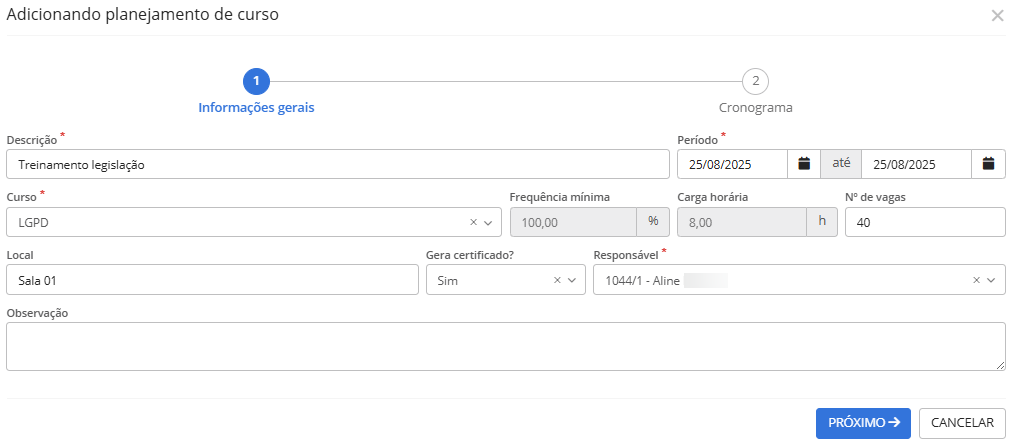
Task: Focus the Nº de vagas field
Action: click(x=924, y=222)
